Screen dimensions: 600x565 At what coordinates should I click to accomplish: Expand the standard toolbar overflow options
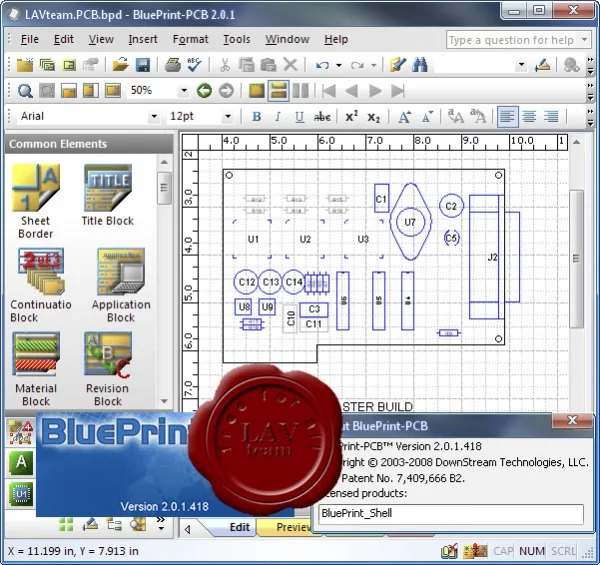[590, 65]
